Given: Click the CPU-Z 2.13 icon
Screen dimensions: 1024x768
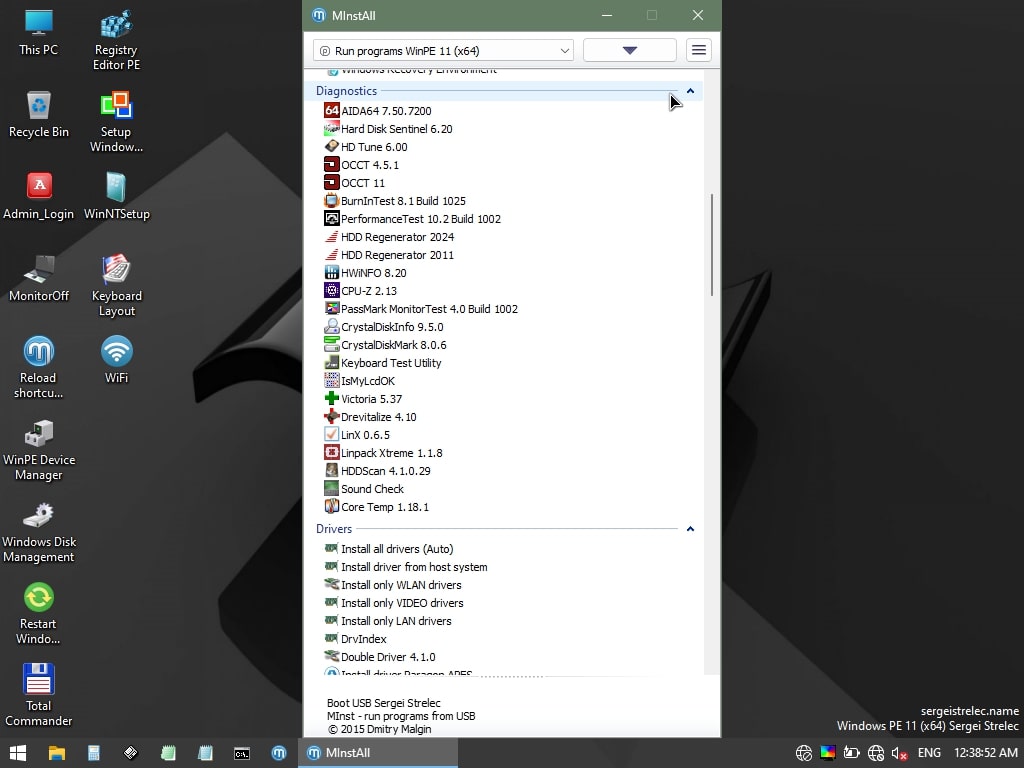Looking at the screenshot, I should (332, 291).
